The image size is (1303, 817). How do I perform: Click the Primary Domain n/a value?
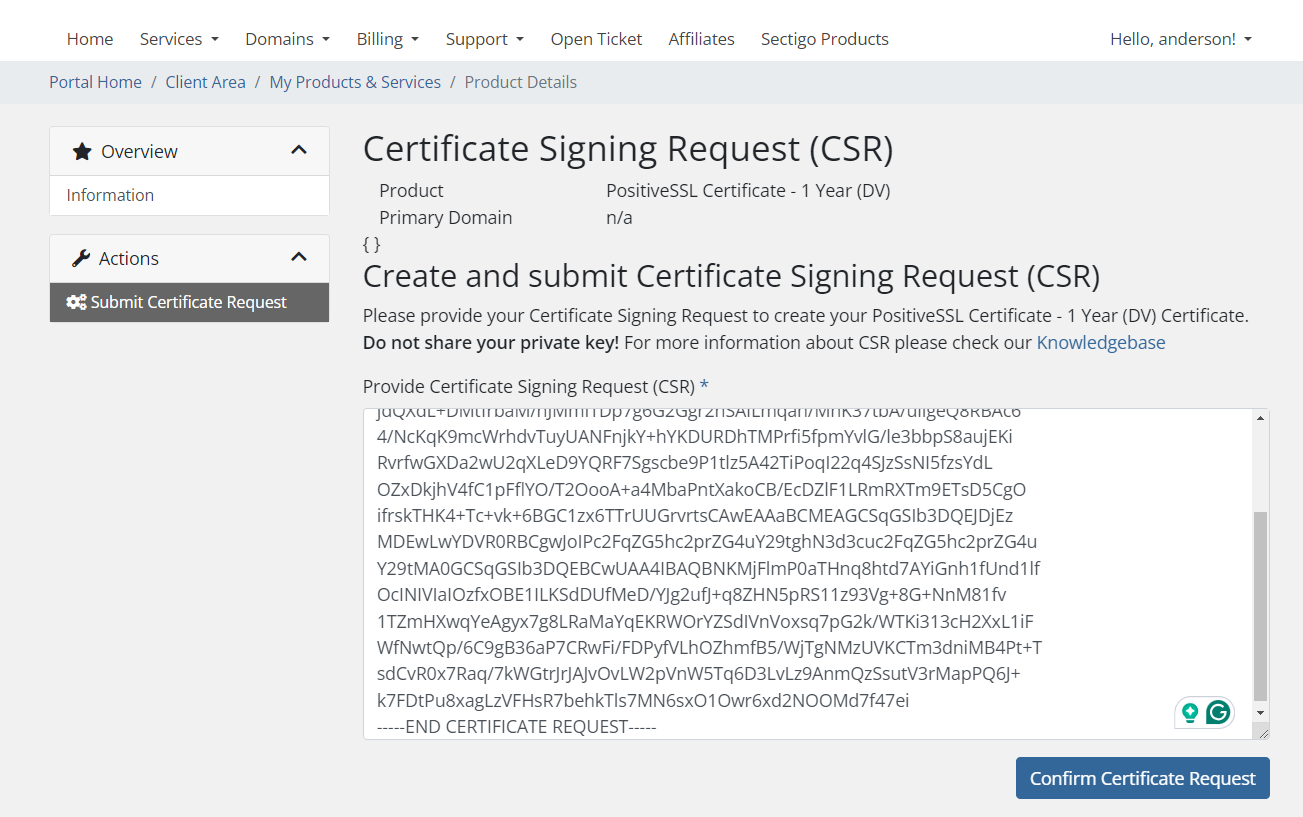(619, 217)
